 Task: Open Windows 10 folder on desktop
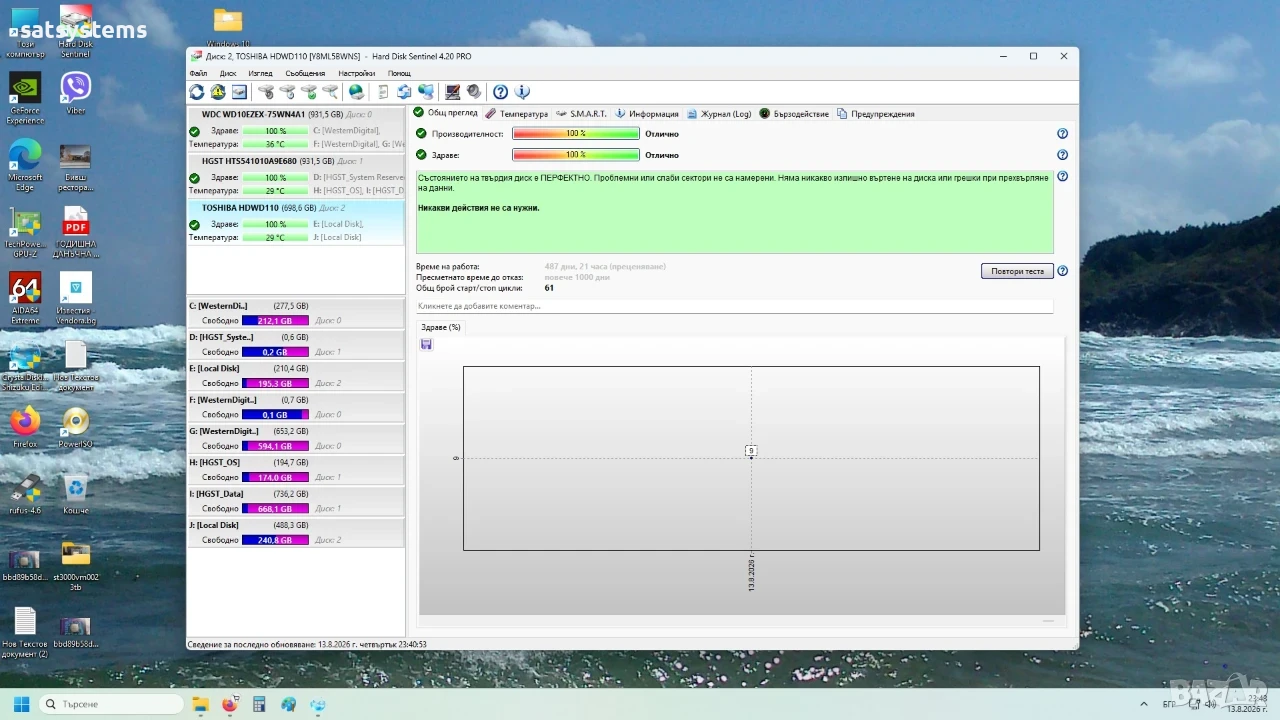pyautogui.click(x=228, y=28)
